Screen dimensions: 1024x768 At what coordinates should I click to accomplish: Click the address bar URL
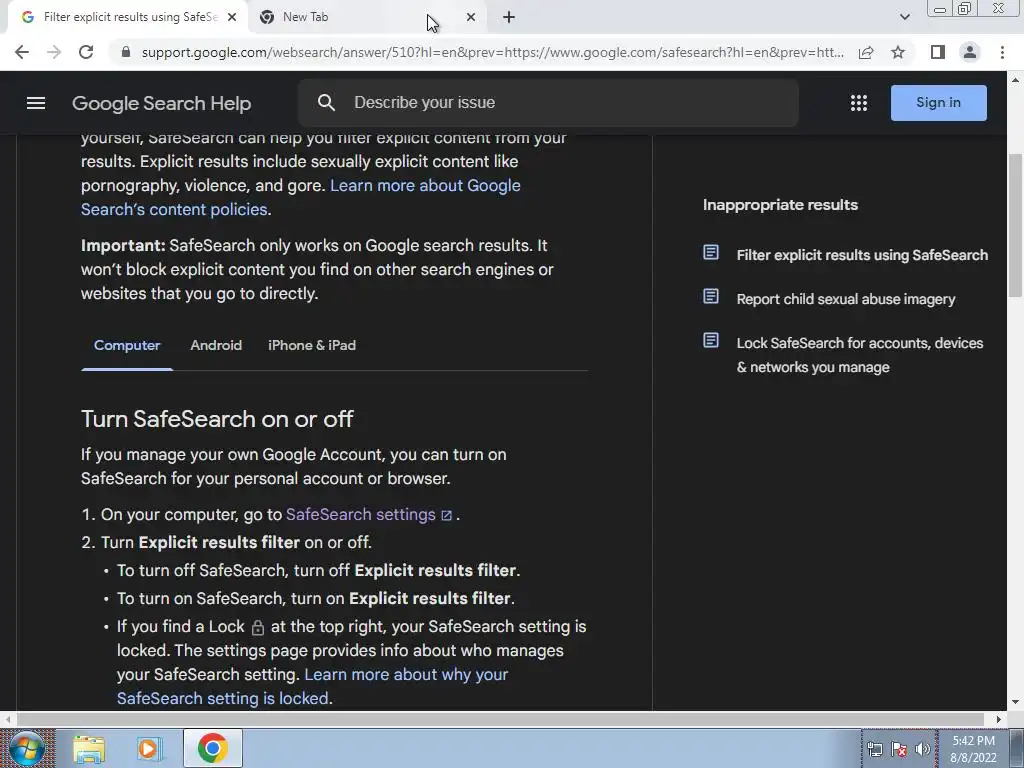492,52
